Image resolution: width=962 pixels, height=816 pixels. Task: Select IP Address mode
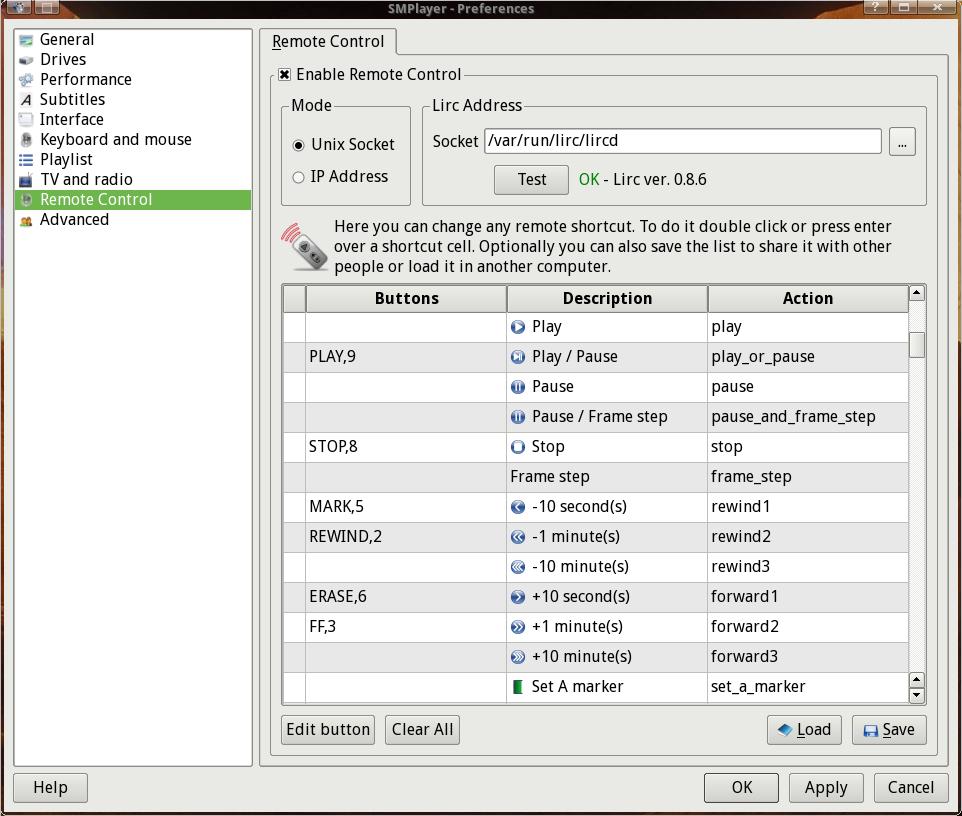(298, 177)
